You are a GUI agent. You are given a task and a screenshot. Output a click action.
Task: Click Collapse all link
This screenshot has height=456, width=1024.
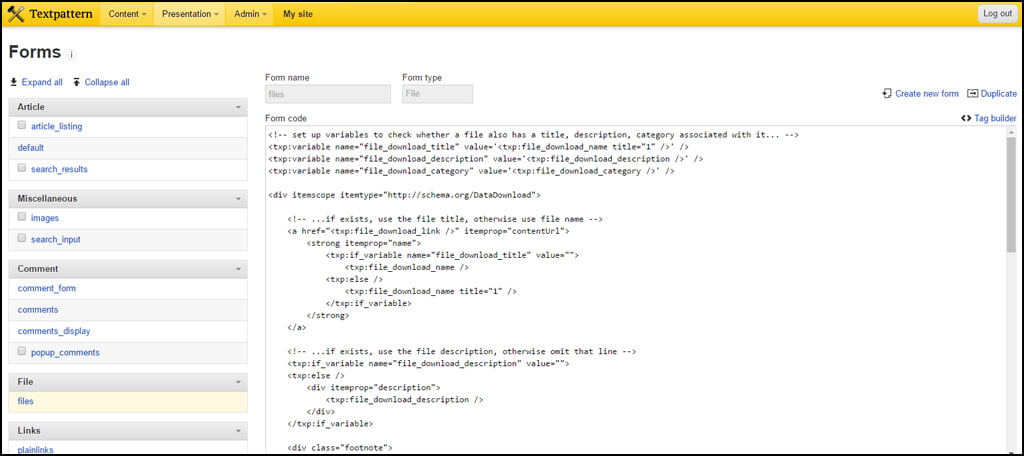(x=107, y=82)
